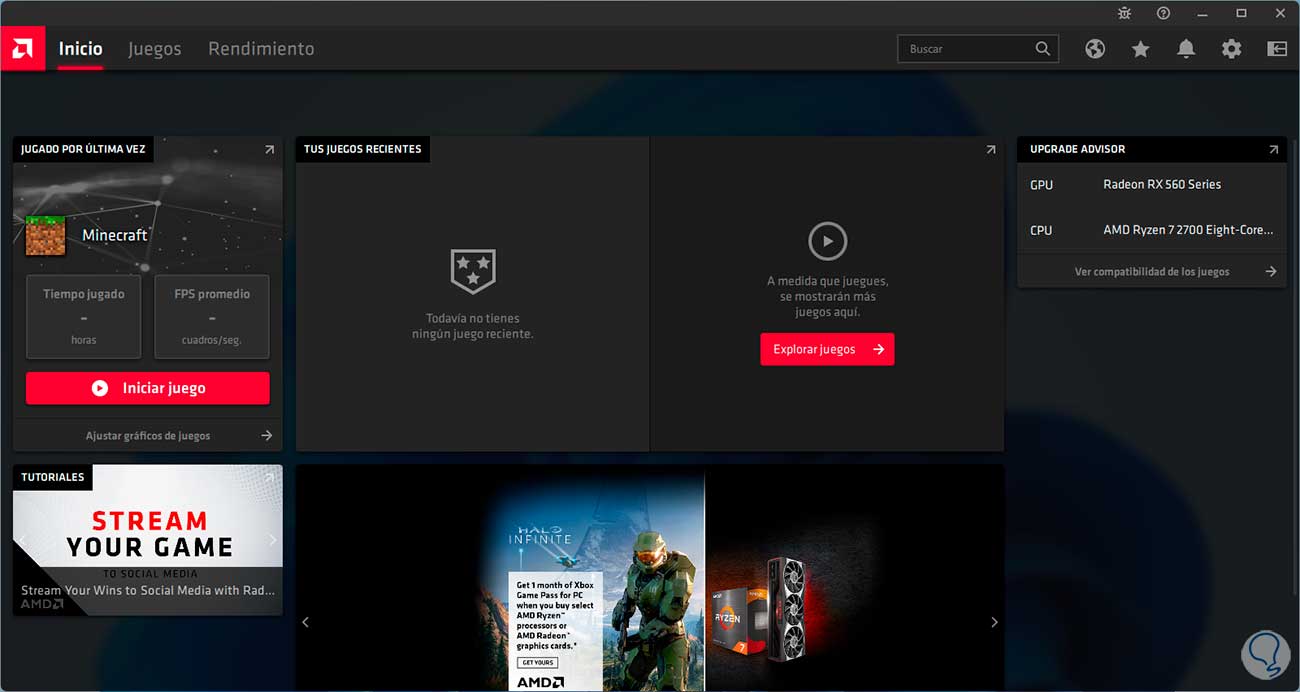Expand the Jugado por última vez panel
The image size is (1300, 692).
[x=269, y=149]
